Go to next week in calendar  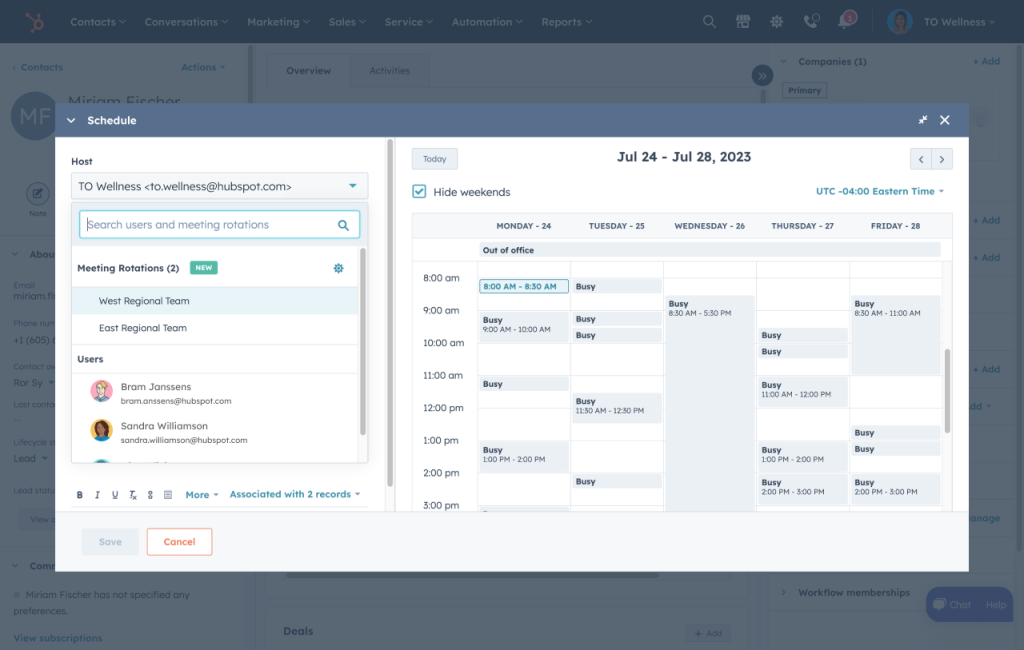[x=941, y=159]
